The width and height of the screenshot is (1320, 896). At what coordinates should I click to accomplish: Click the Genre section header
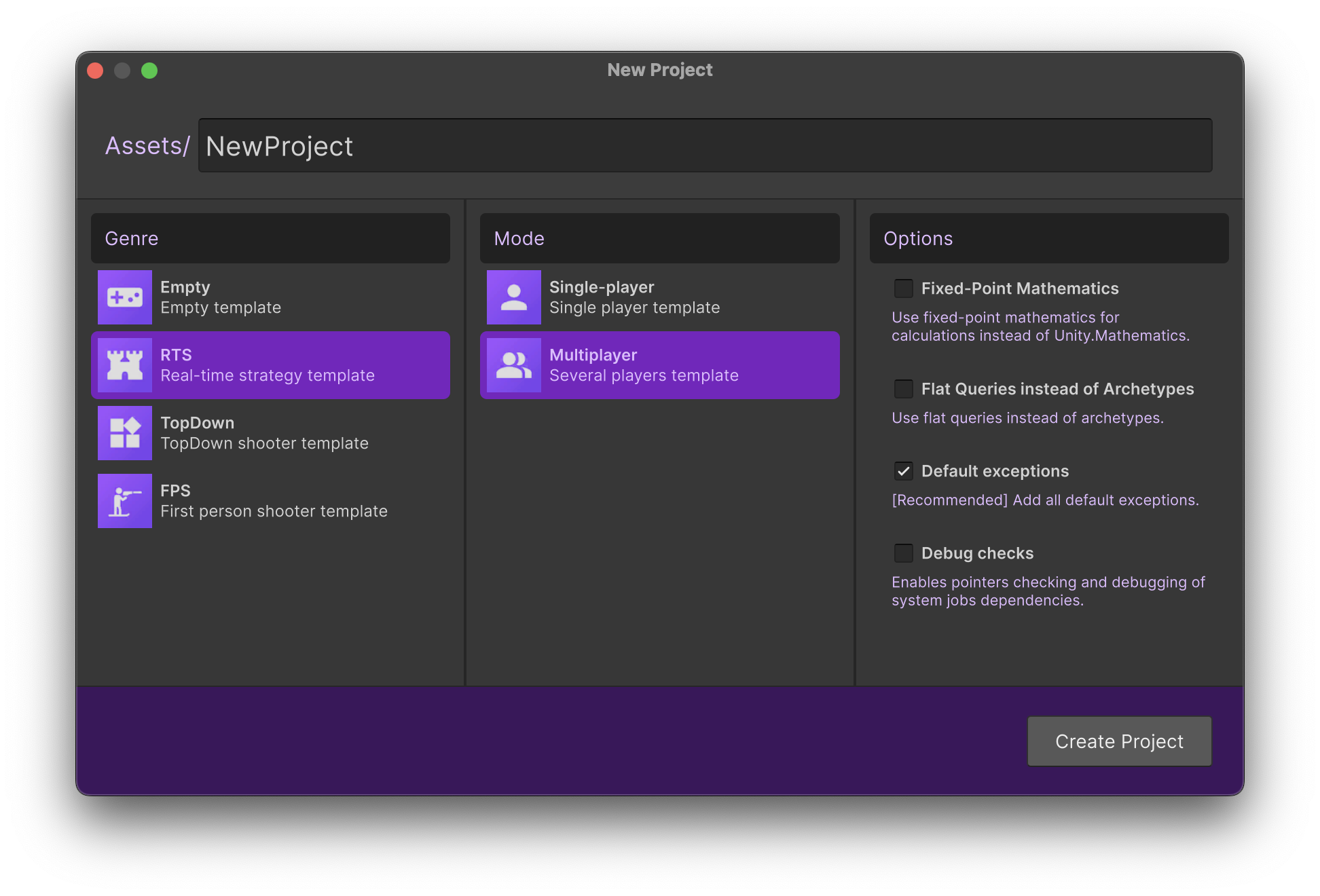coord(270,238)
